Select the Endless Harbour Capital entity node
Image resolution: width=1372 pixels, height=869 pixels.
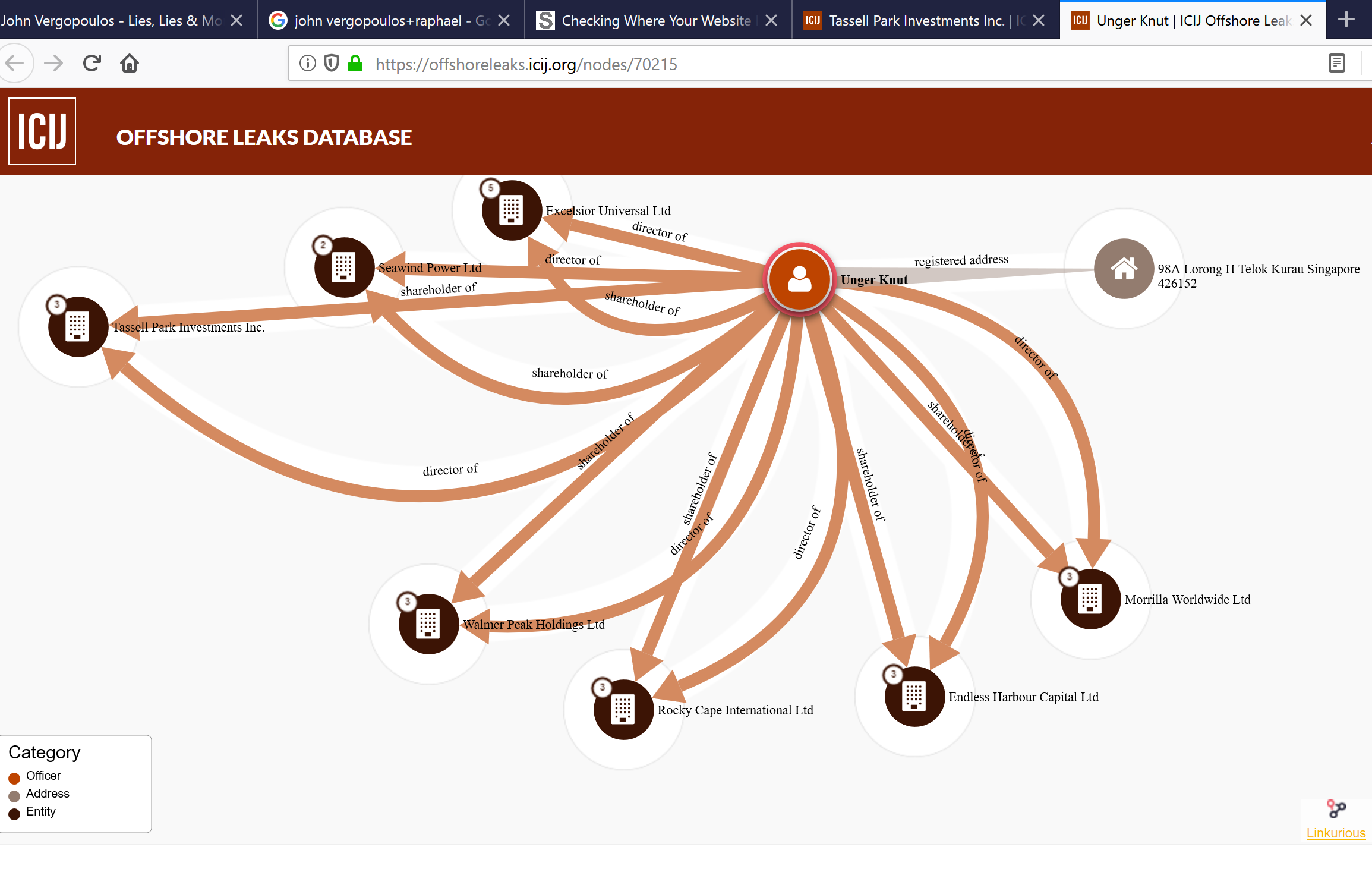[x=914, y=696]
